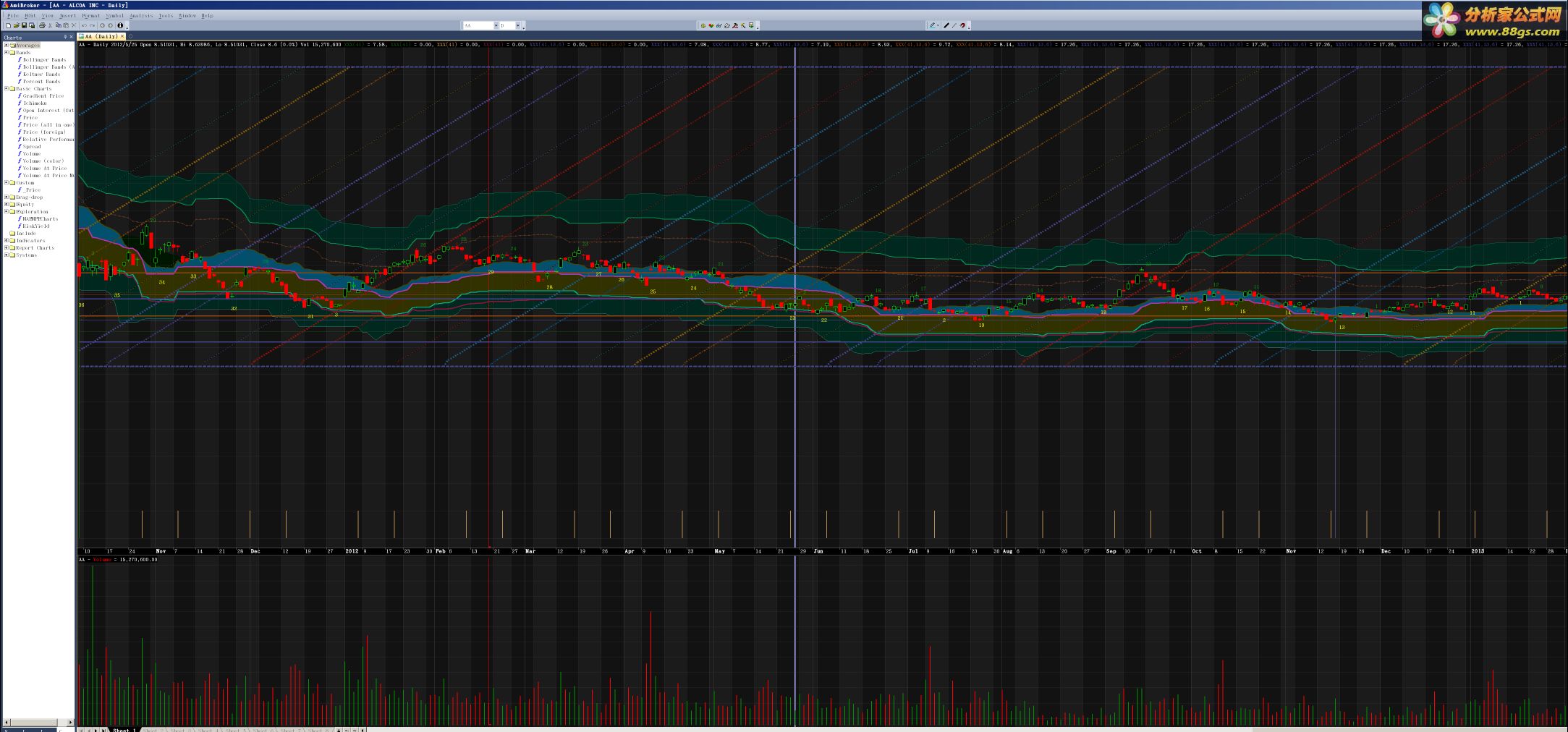Close the AA (Daily) tab
The width and height of the screenshot is (1568, 732).
pos(122,36)
